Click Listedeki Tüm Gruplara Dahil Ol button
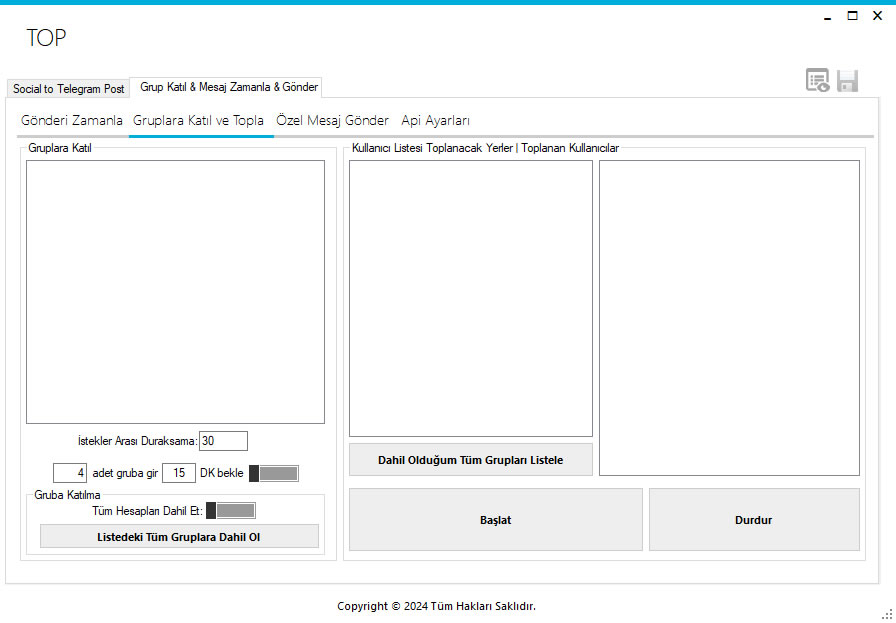The image size is (896, 623). 179,537
